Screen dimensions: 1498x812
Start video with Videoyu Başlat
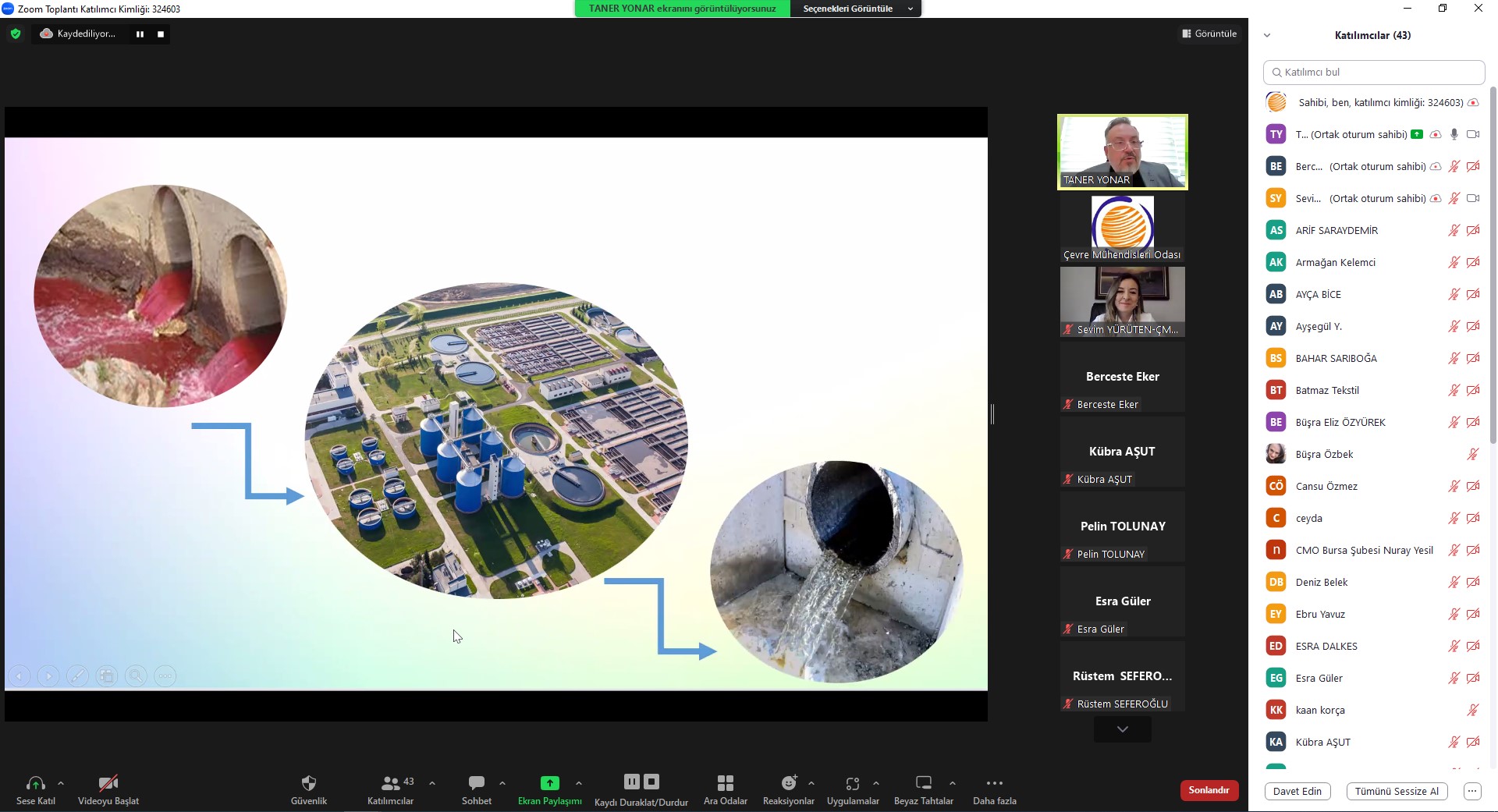[x=108, y=783]
